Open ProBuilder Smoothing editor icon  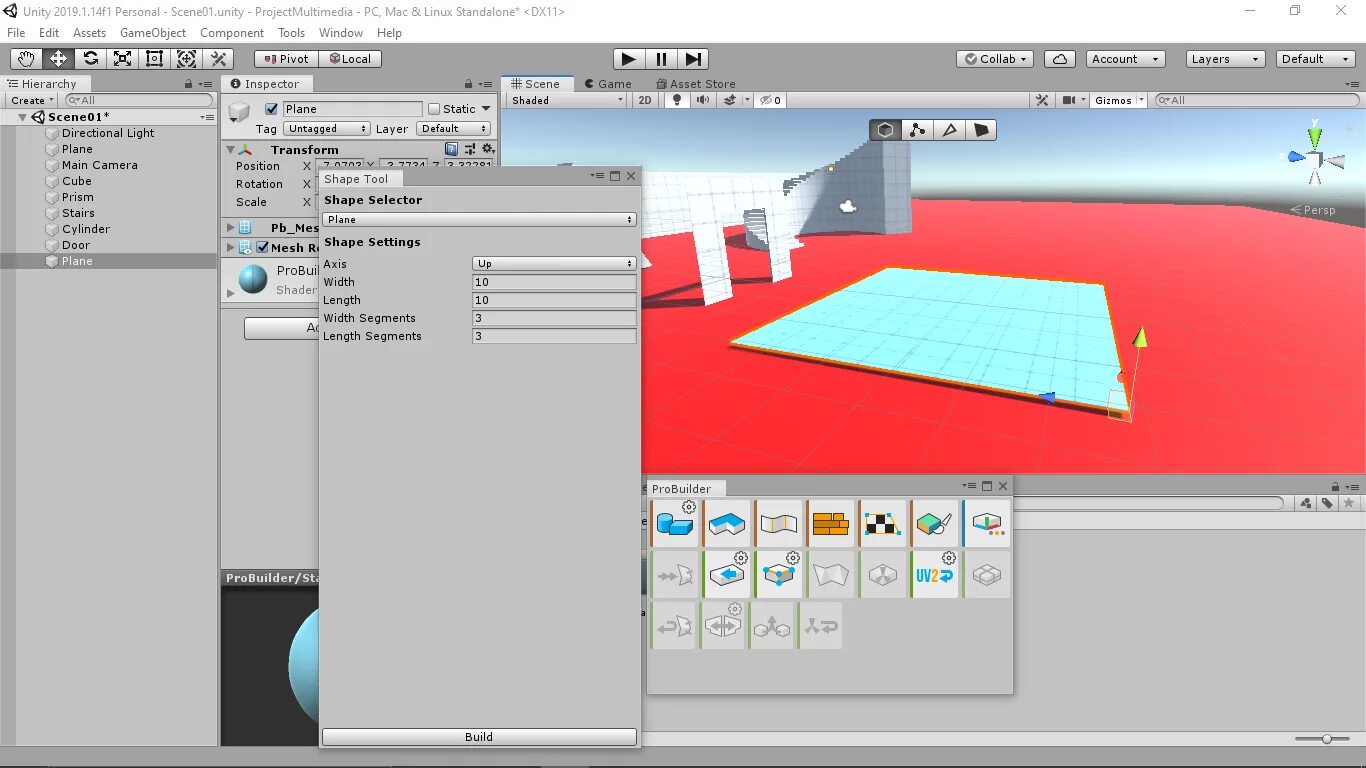coord(779,524)
